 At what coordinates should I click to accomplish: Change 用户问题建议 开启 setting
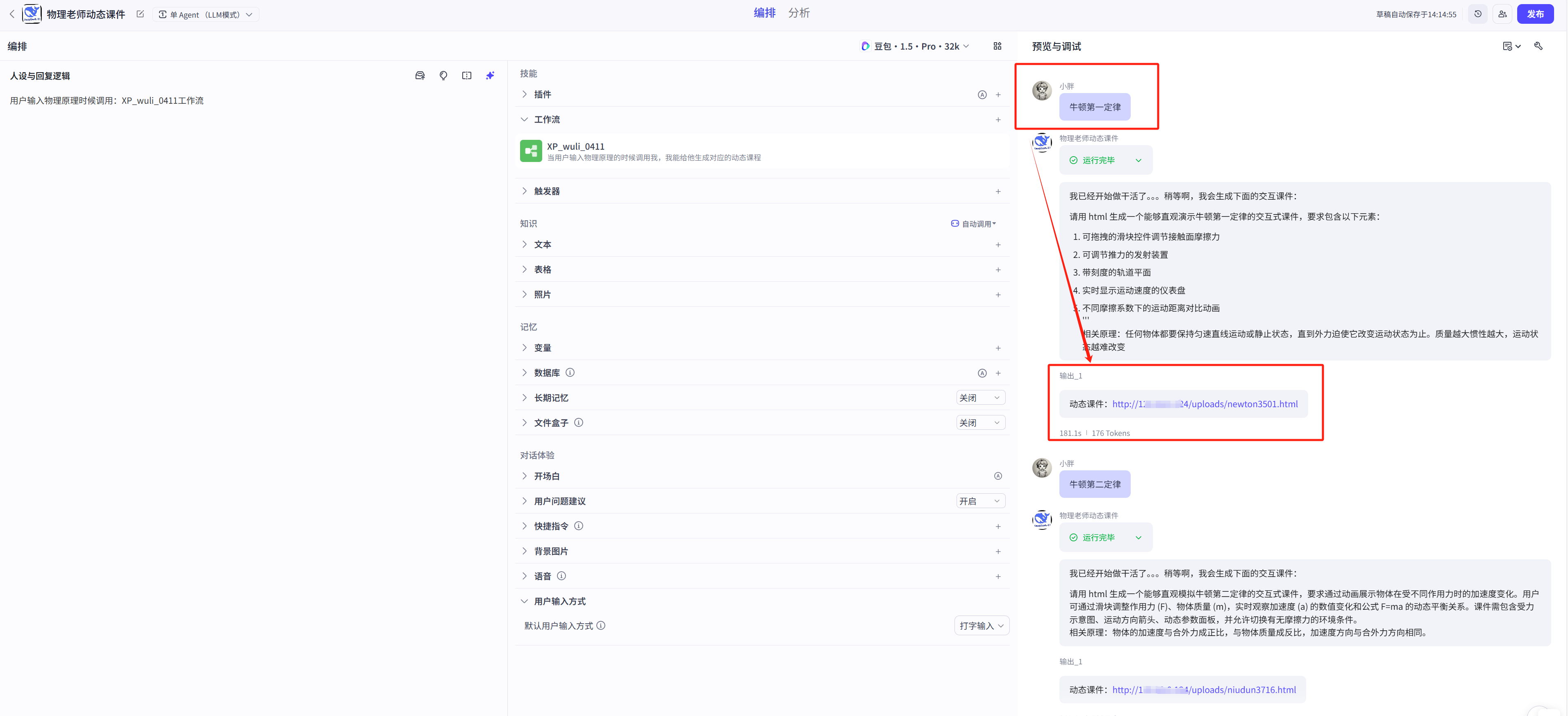click(x=979, y=501)
